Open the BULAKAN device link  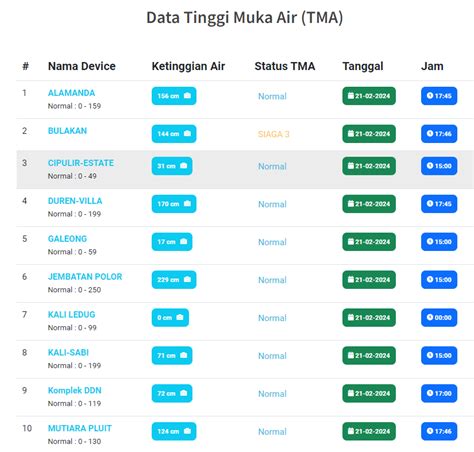tap(67, 131)
